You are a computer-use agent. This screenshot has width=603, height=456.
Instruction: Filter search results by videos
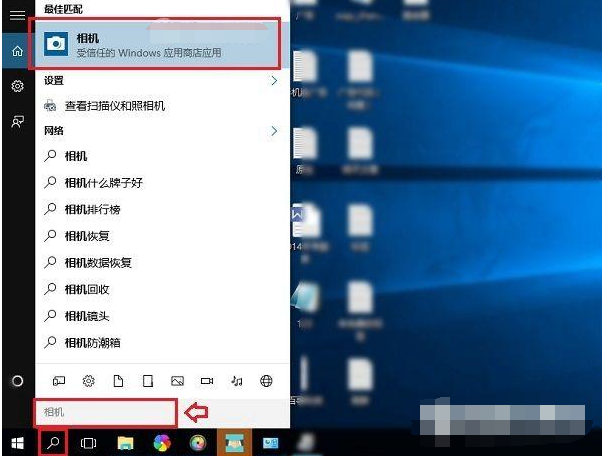click(207, 381)
